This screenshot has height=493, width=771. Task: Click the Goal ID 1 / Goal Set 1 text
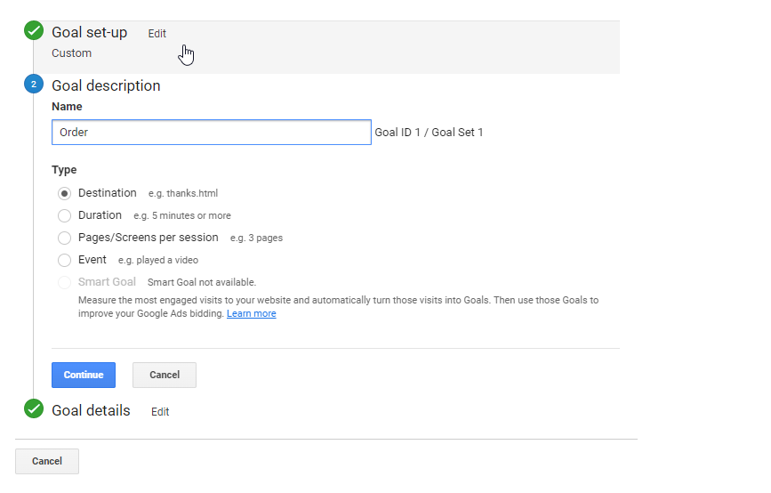pyautogui.click(x=429, y=132)
